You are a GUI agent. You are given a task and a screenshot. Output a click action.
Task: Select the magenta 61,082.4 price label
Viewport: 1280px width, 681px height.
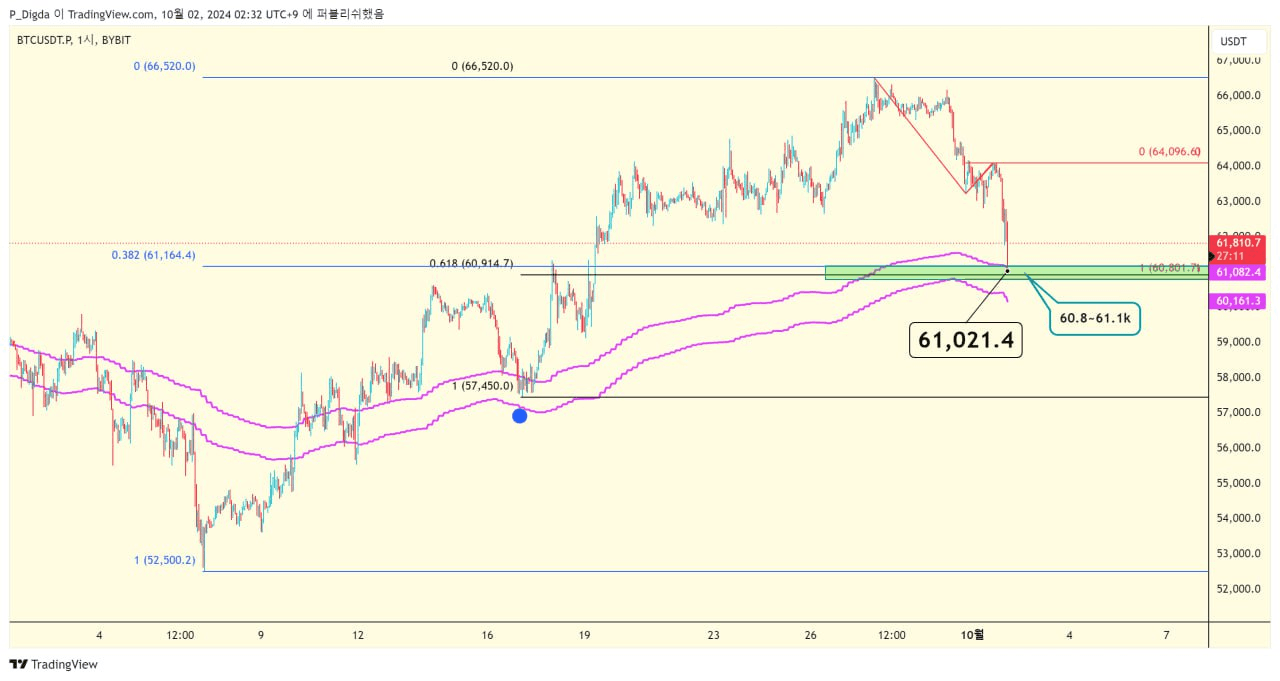pyautogui.click(x=1238, y=272)
